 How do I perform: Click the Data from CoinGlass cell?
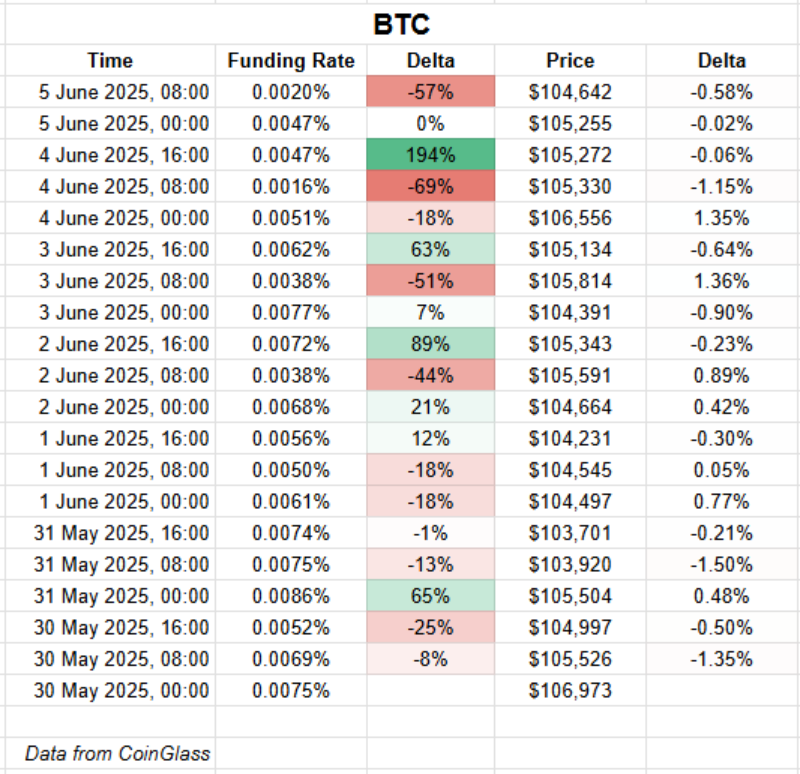tap(118, 753)
